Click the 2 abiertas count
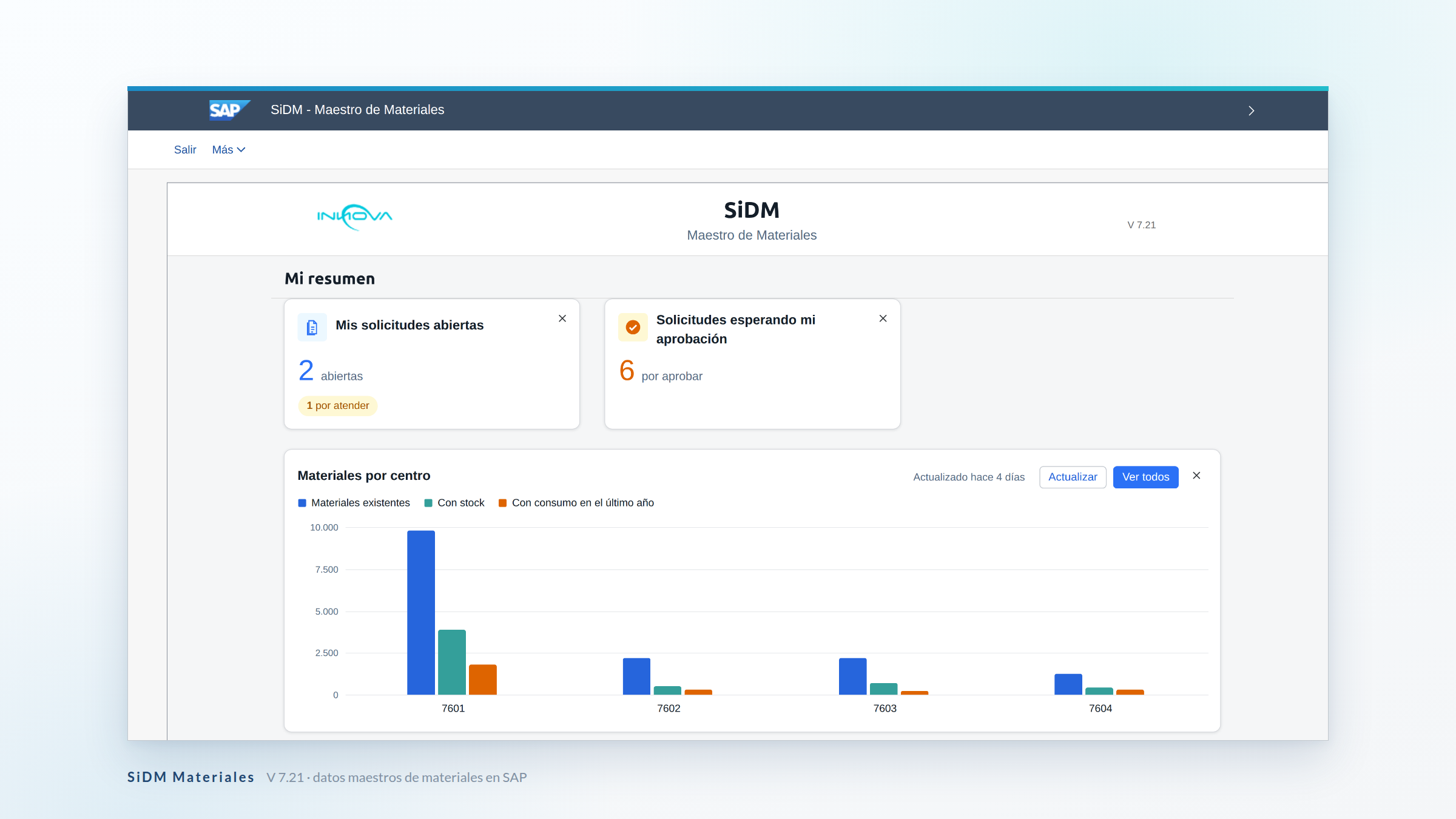 coord(331,371)
